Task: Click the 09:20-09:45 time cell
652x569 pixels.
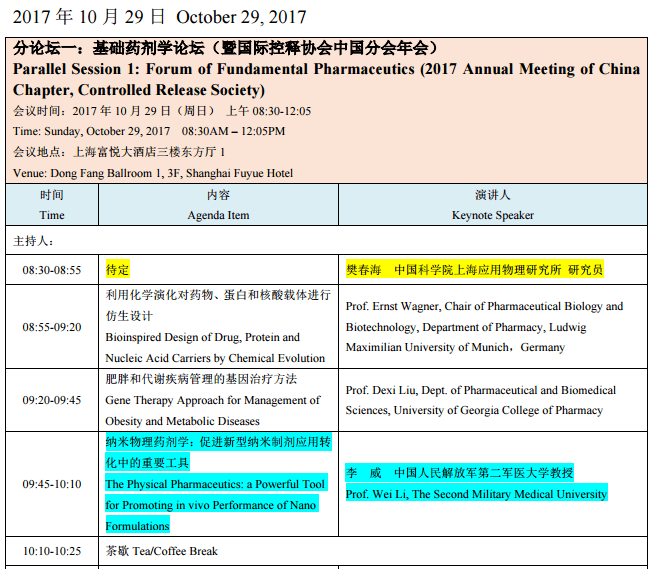Action: point(52,400)
